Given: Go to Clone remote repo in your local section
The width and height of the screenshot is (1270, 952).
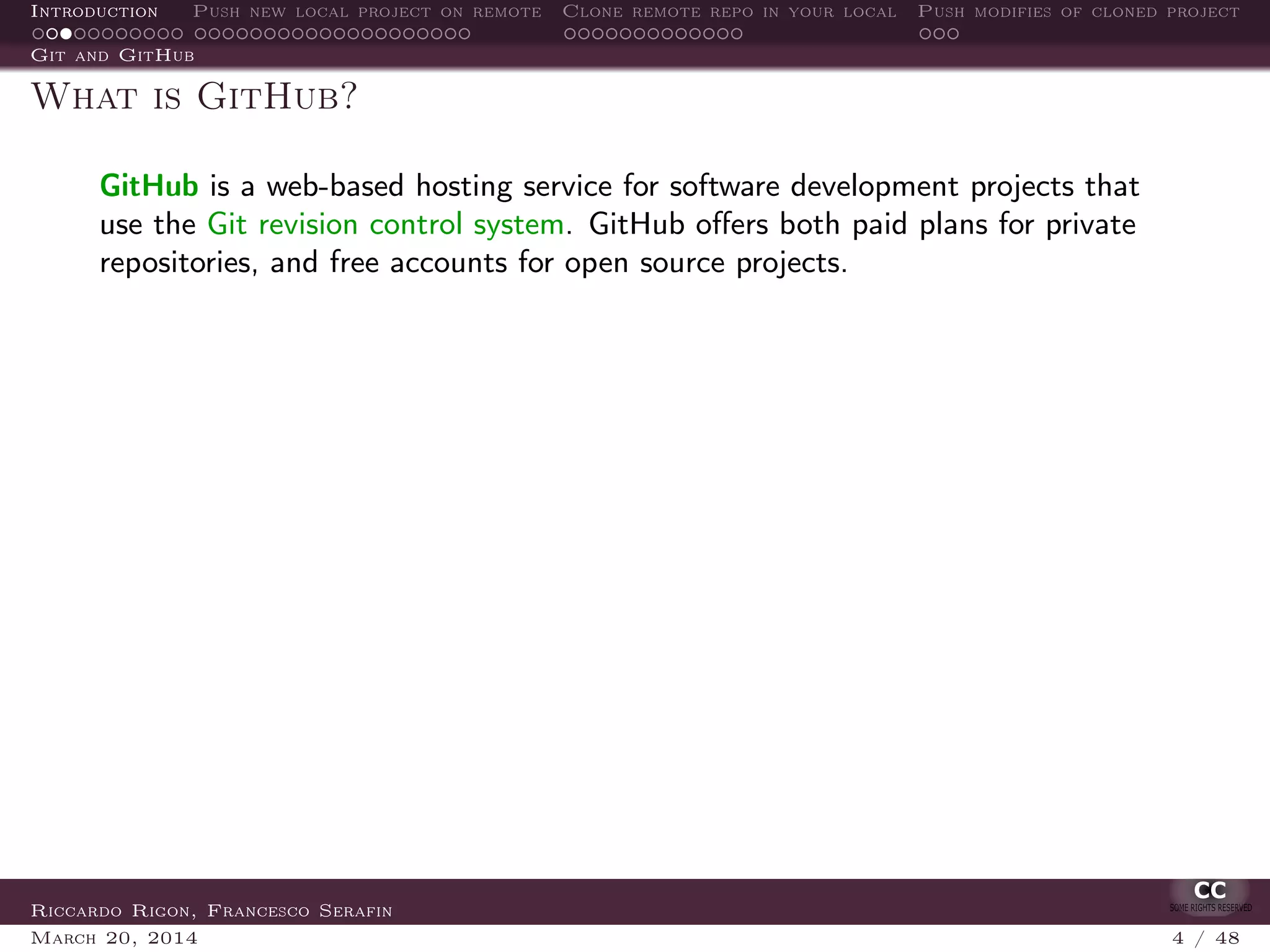Looking at the screenshot, I should click(x=729, y=11).
